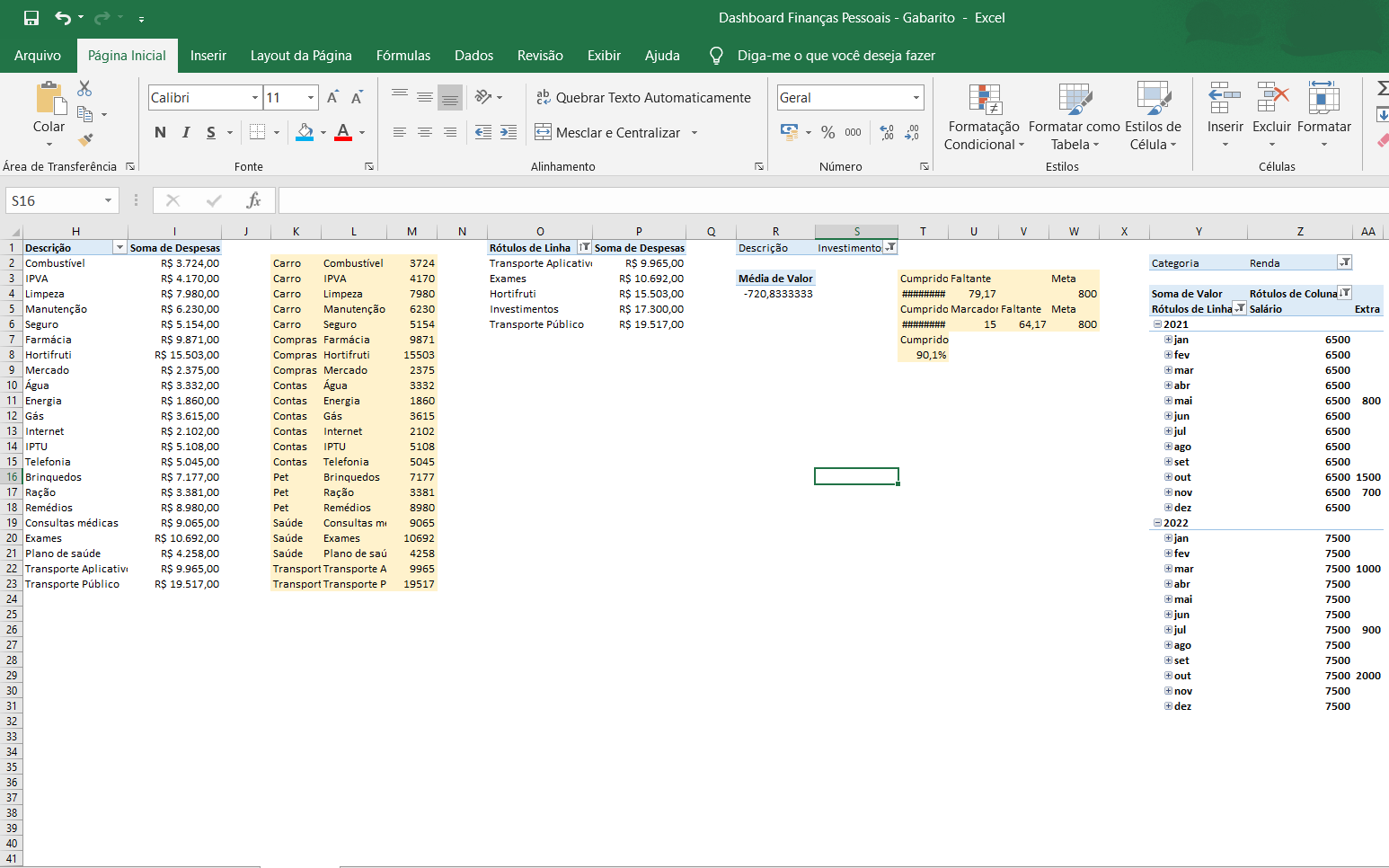Click Quebrar Texto Automaticamente
The image size is (1389, 868).
pyautogui.click(x=643, y=97)
